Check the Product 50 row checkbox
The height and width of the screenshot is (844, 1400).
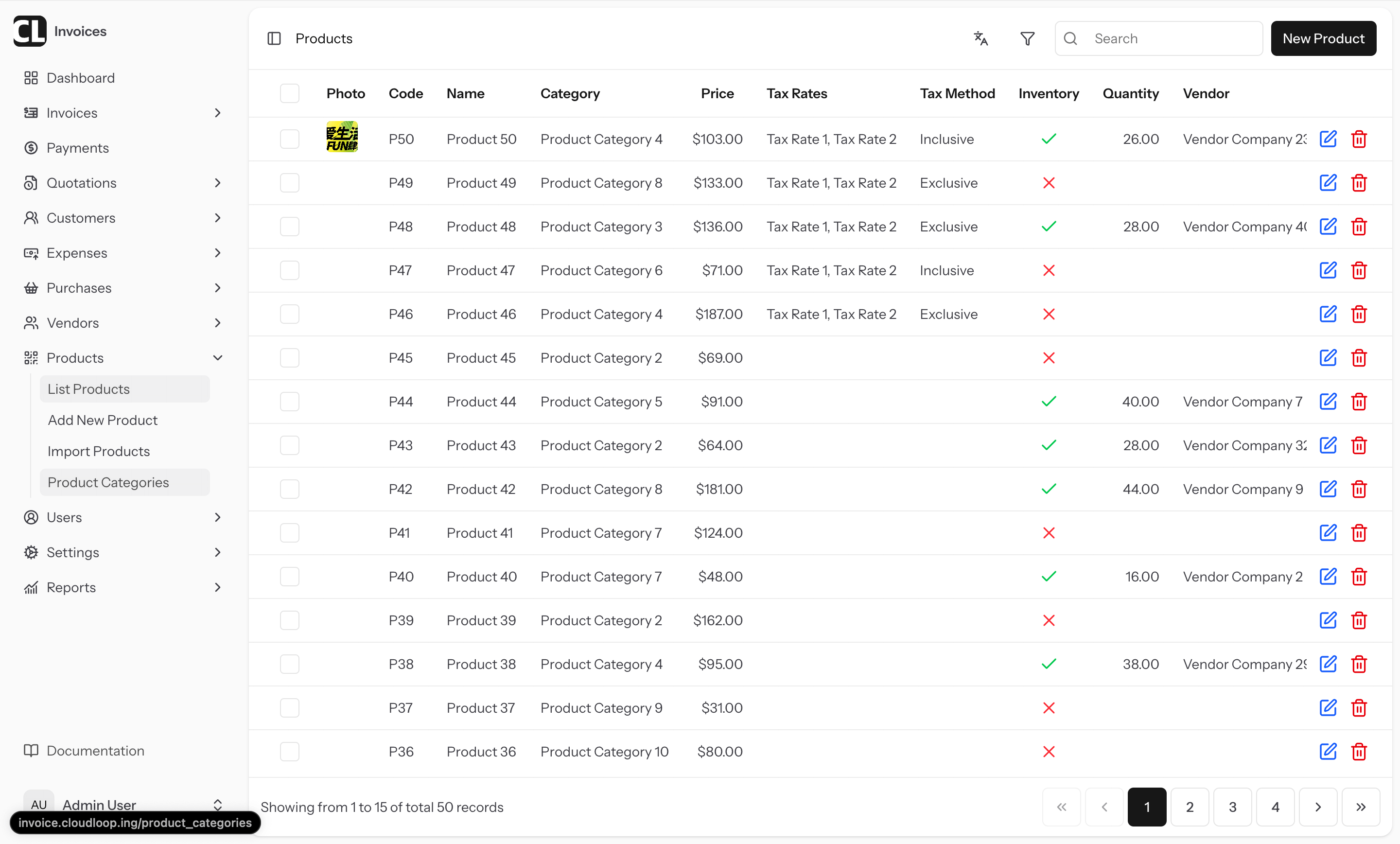(290, 139)
